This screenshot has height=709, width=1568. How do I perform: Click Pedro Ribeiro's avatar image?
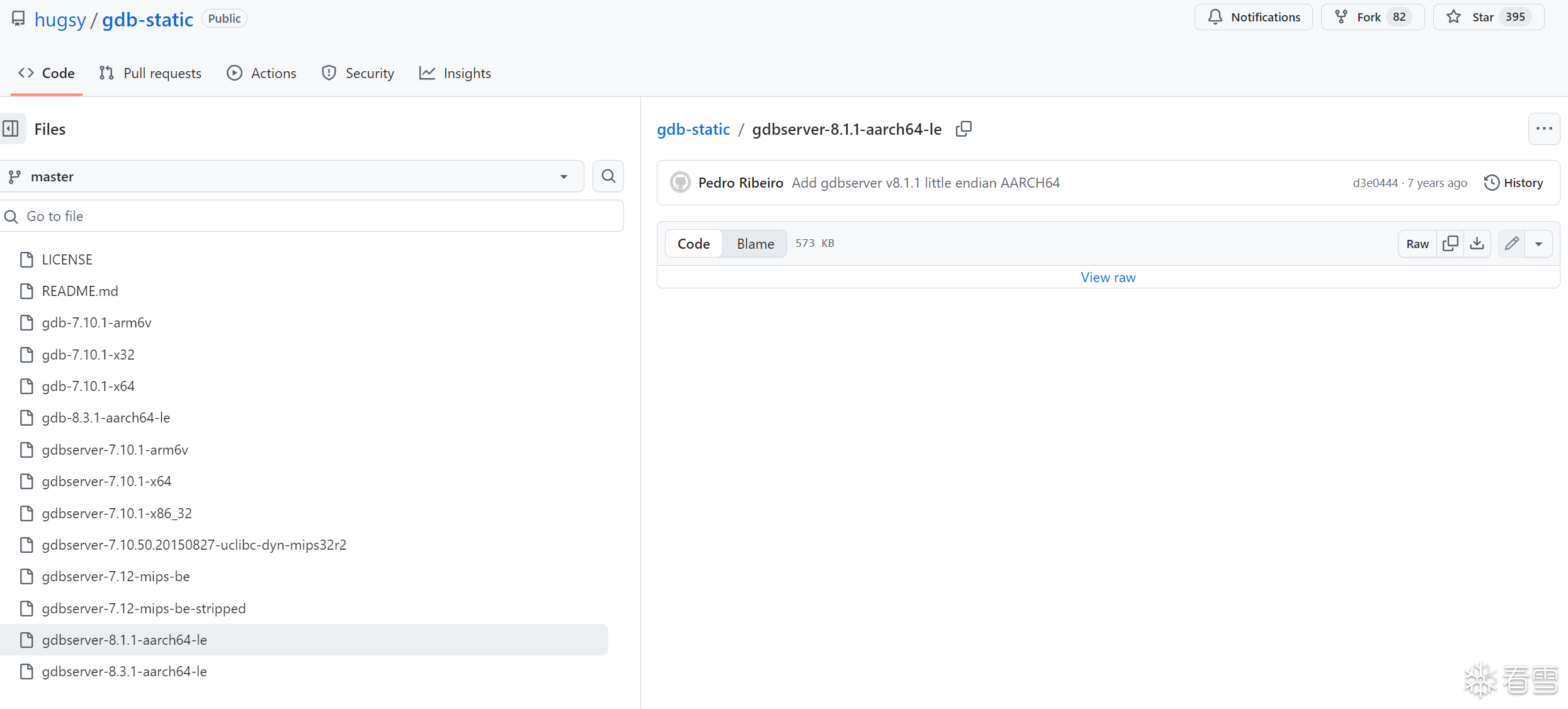tap(680, 183)
